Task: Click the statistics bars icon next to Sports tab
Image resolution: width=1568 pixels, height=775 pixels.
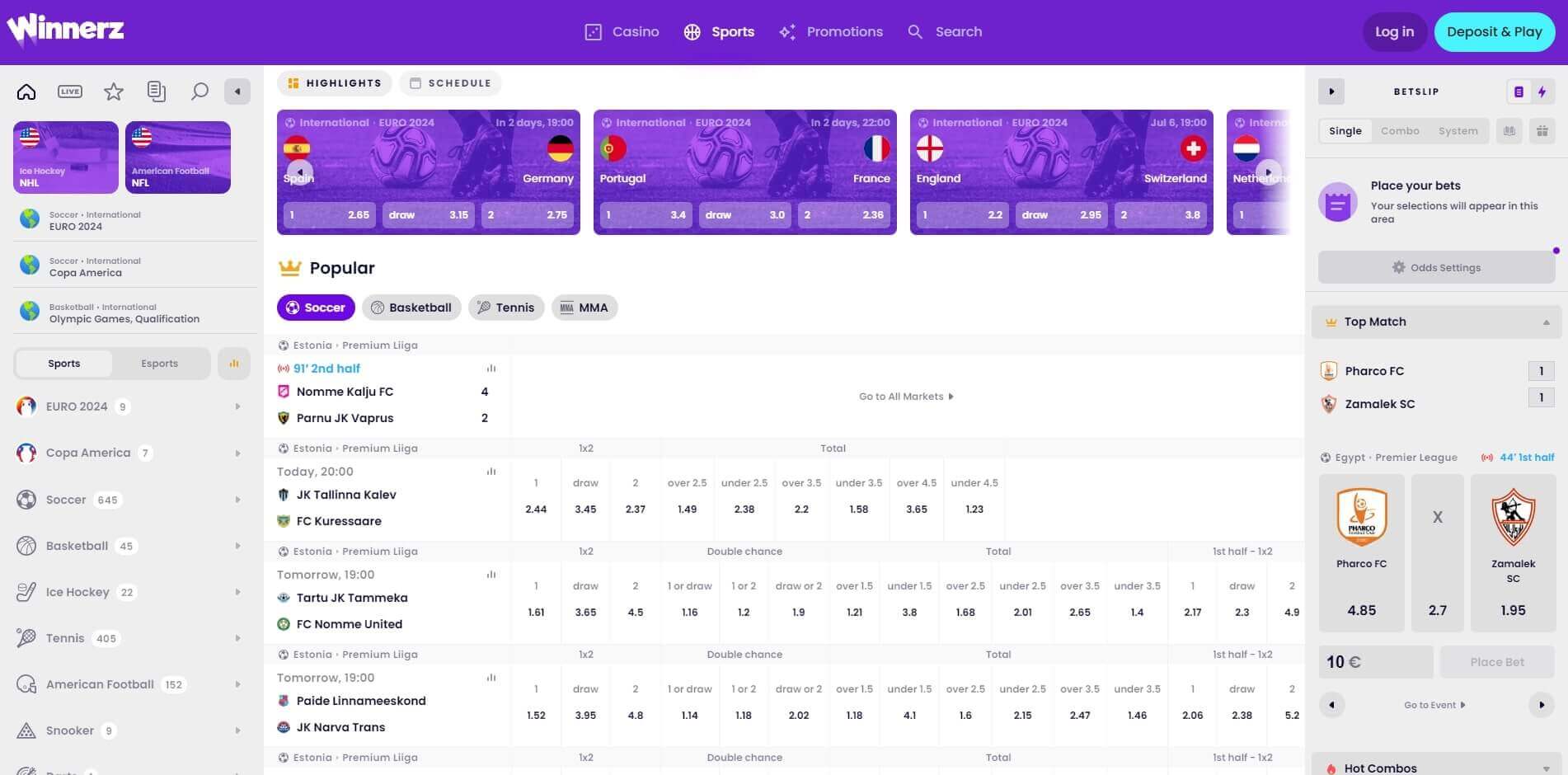Action: [x=233, y=363]
